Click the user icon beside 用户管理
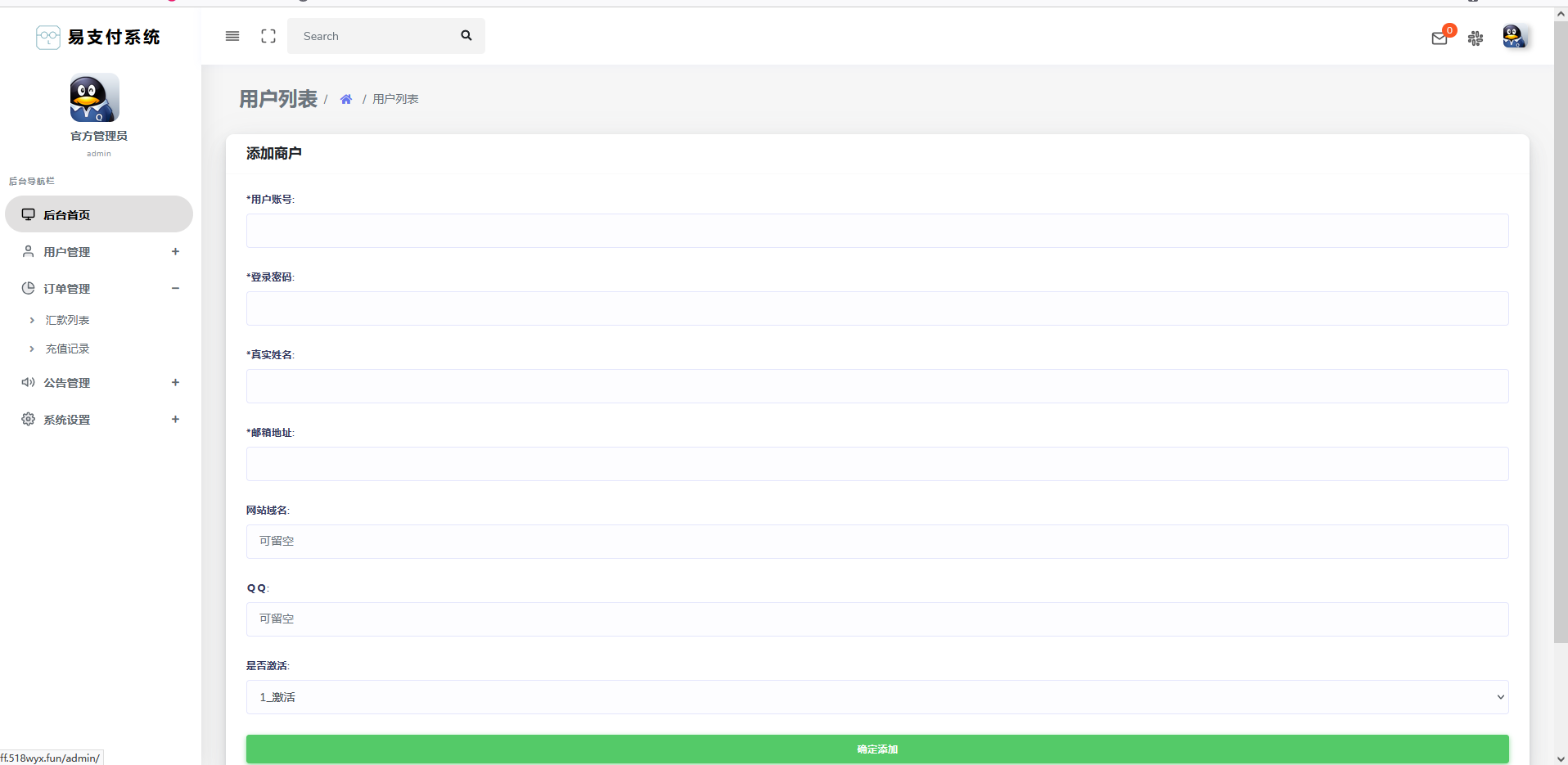The height and width of the screenshot is (765, 1568). pos(28,251)
